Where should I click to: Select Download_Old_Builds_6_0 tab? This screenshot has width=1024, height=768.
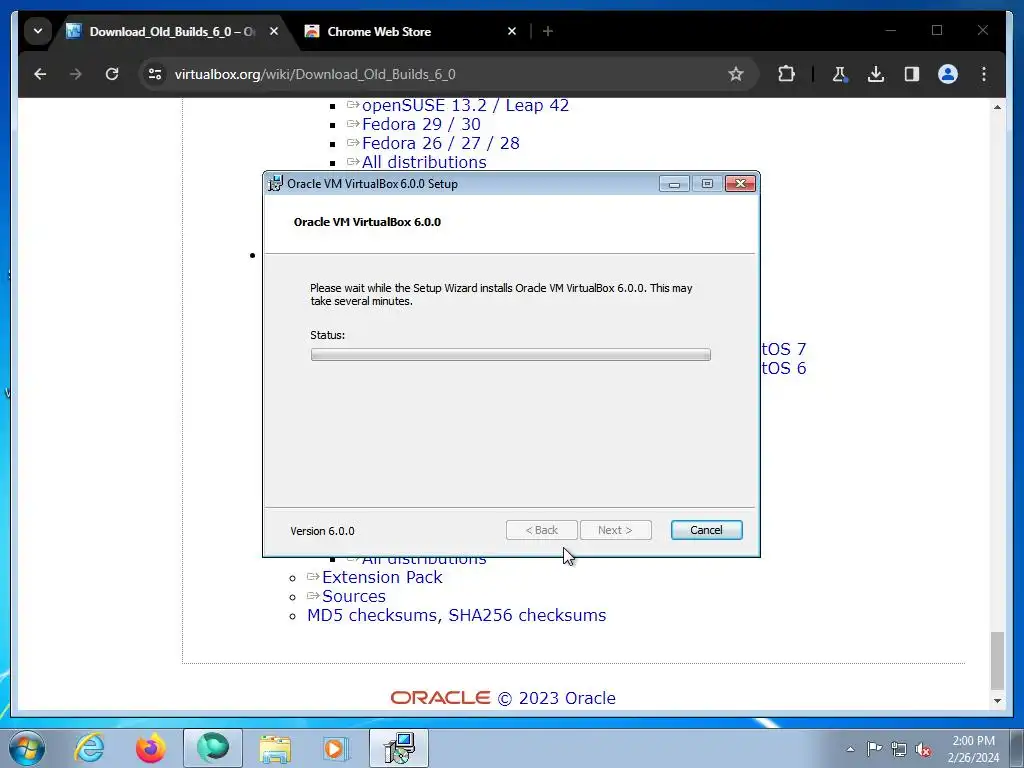[x=172, y=31]
